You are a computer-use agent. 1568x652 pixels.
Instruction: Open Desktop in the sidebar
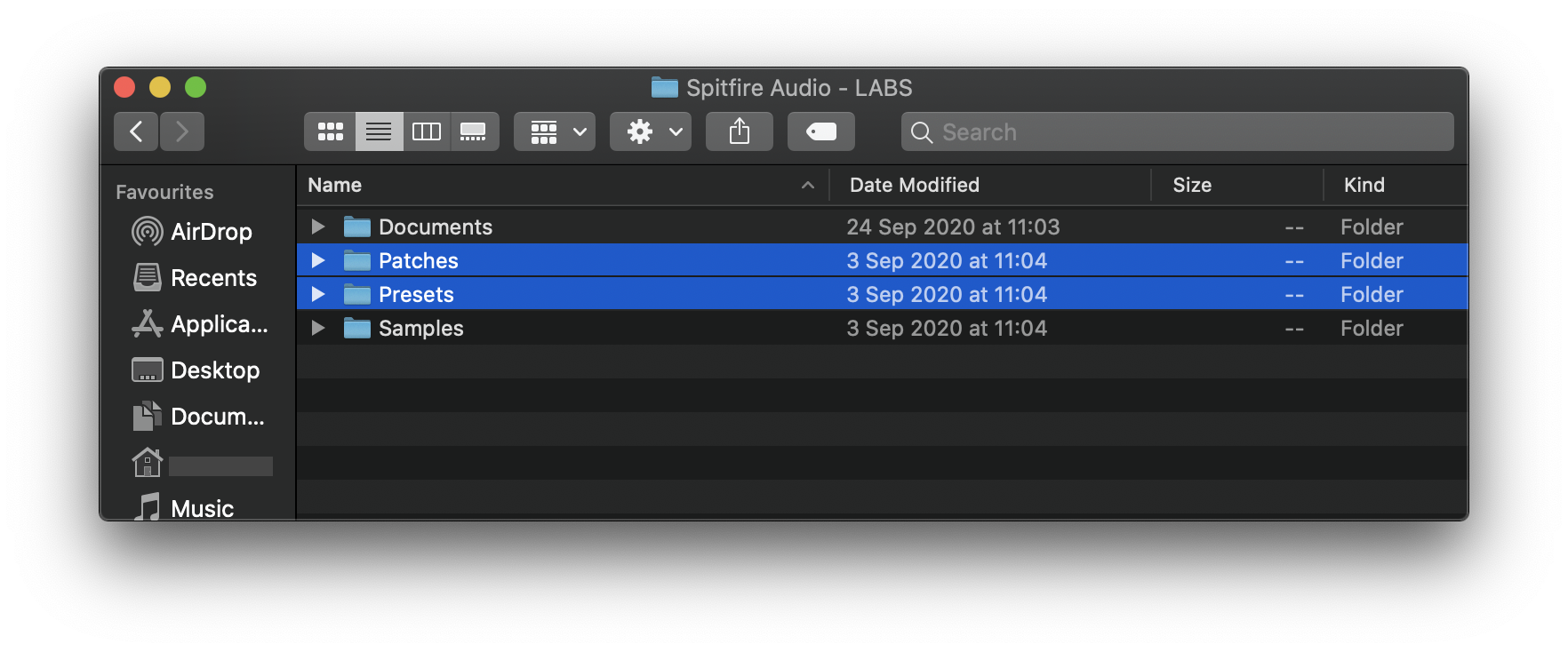(196, 370)
